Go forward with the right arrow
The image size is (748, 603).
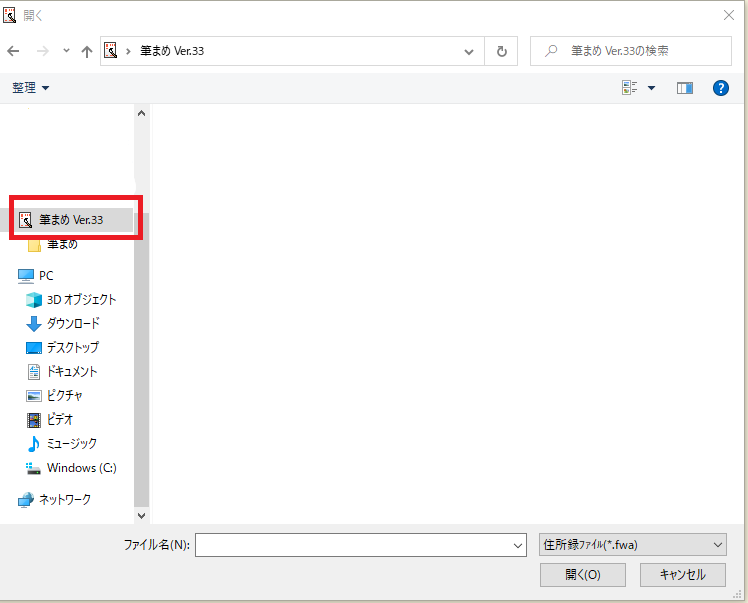pyautogui.click(x=42, y=51)
